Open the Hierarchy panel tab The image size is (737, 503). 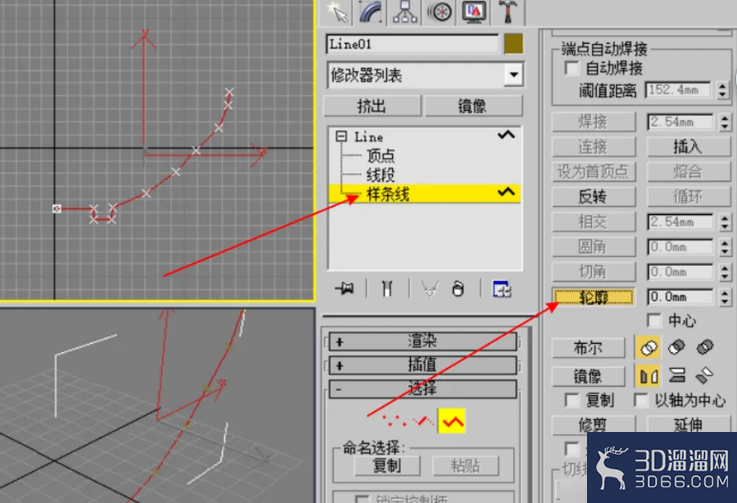[405, 12]
